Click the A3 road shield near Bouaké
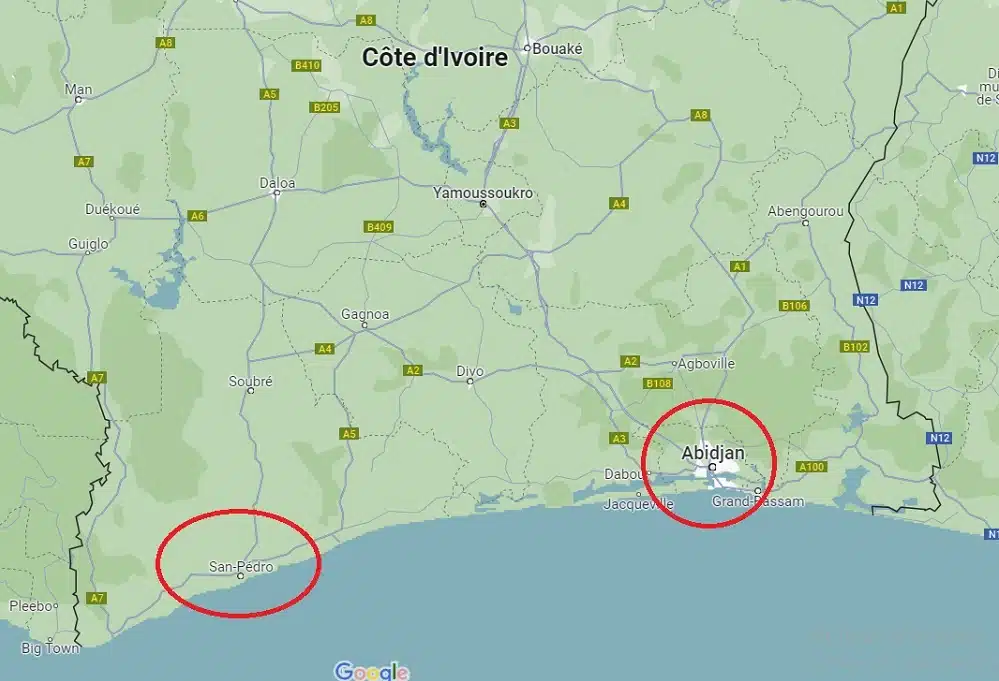This screenshot has height=681, width=999. pyautogui.click(x=509, y=123)
